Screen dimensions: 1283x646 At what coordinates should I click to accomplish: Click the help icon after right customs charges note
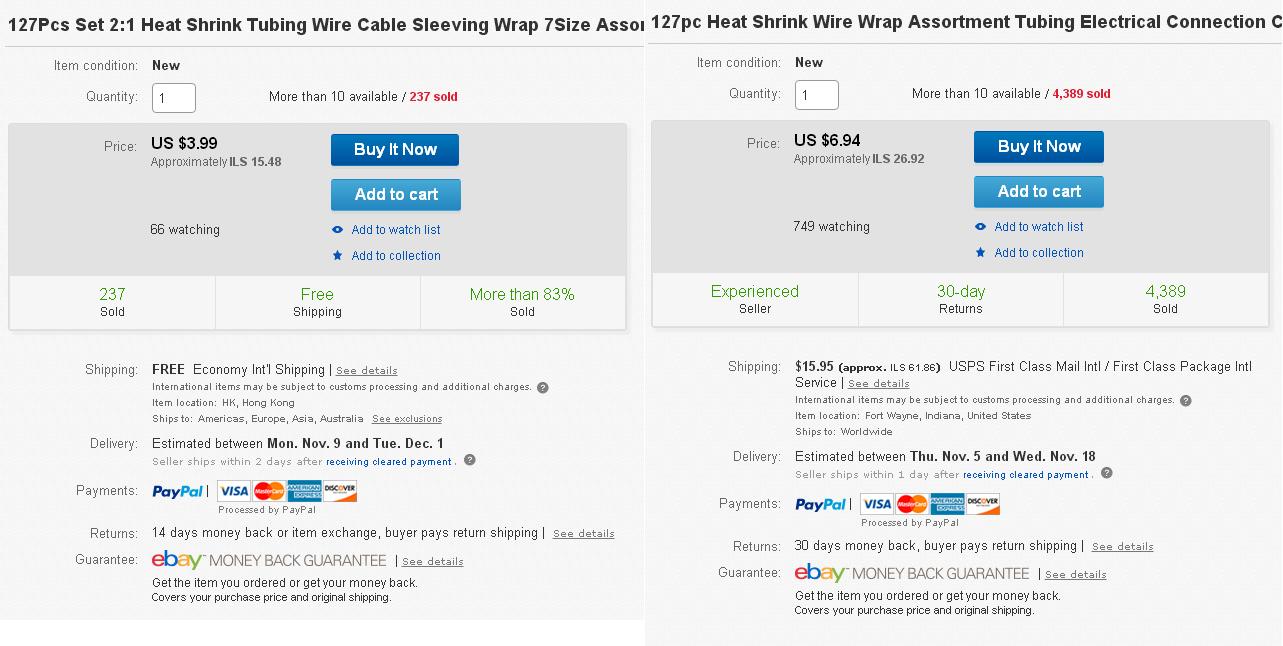[1186, 400]
